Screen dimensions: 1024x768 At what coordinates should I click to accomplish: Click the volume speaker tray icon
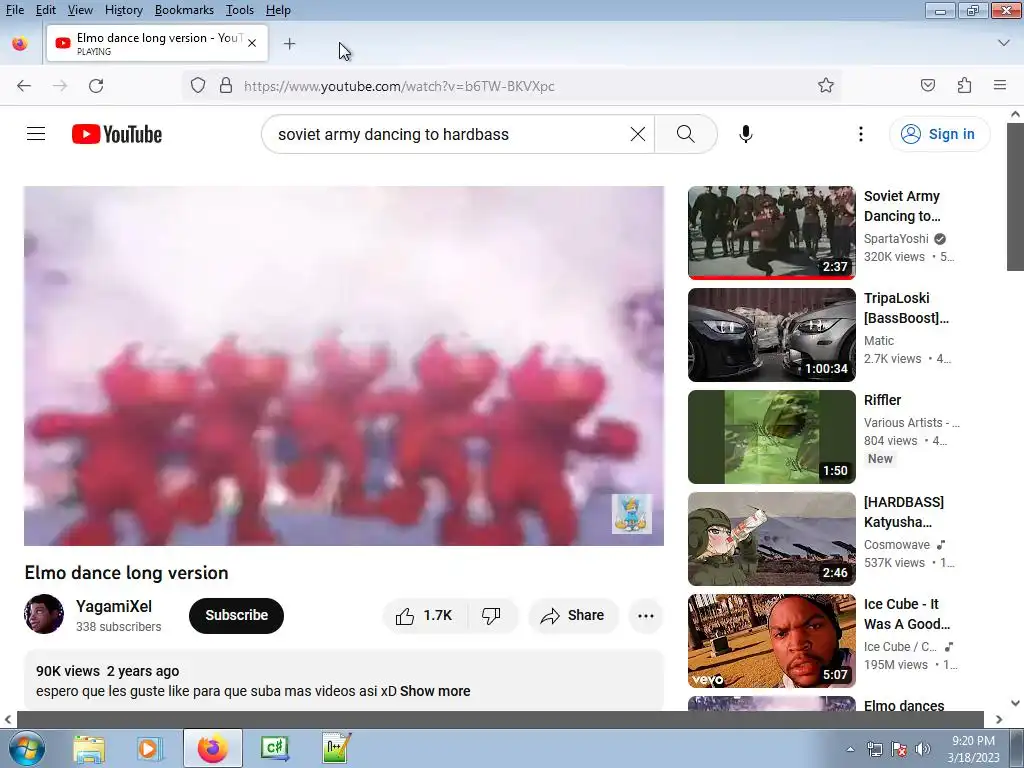(x=923, y=749)
